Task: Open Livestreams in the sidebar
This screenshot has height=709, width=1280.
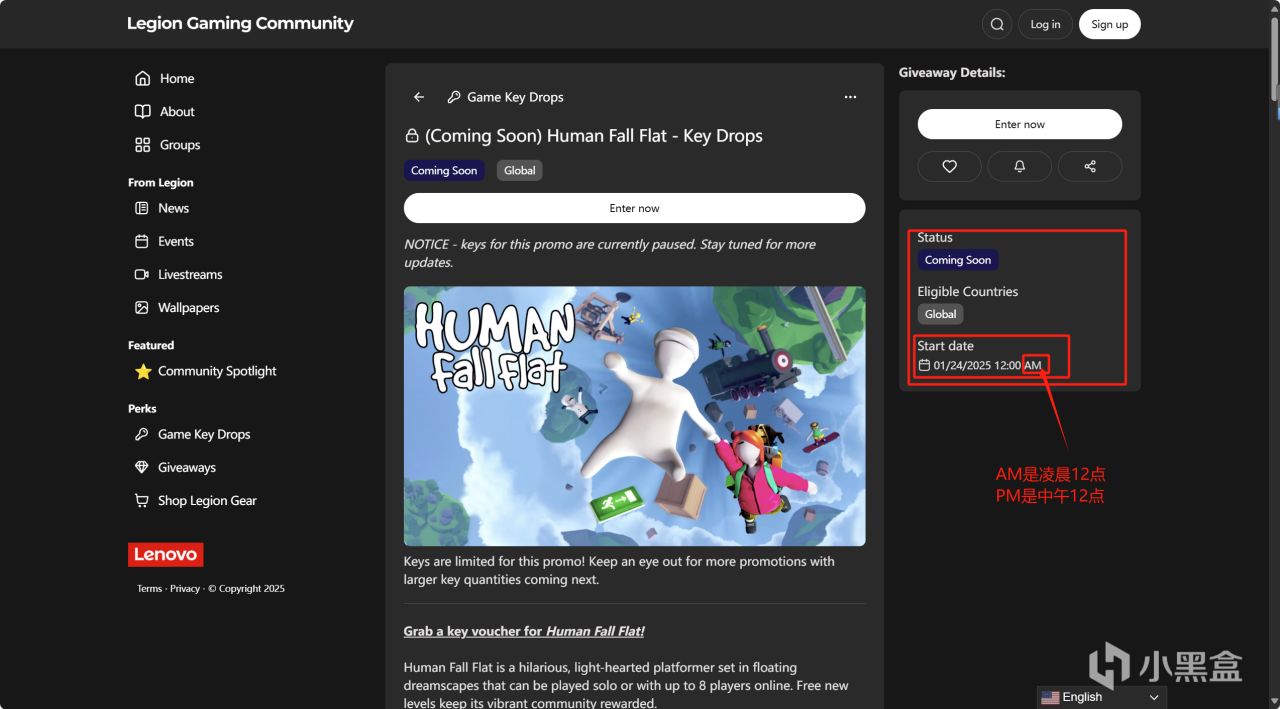Action: [x=190, y=274]
